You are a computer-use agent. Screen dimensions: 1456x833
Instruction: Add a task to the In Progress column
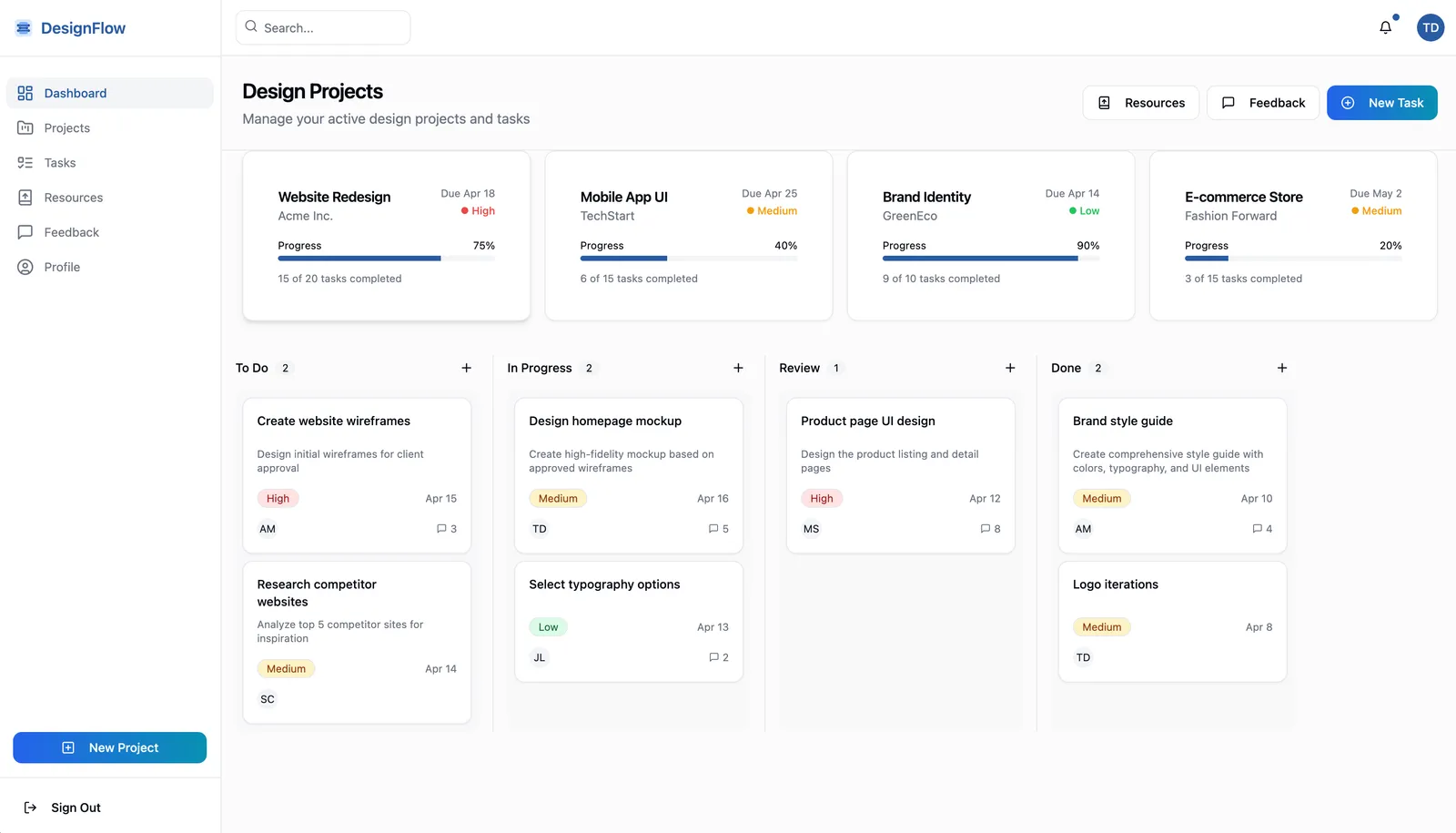[x=738, y=368]
